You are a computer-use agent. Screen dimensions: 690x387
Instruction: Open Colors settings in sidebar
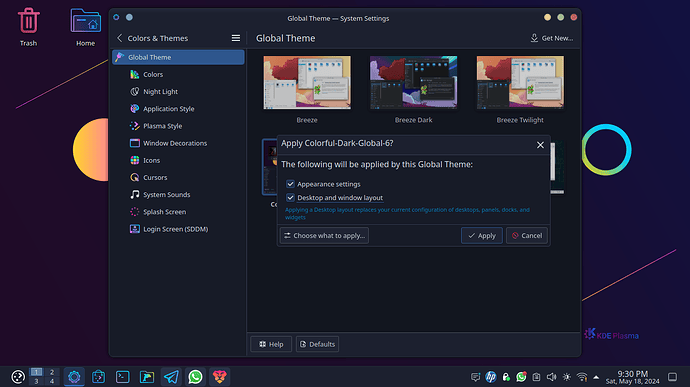coord(178,74)
